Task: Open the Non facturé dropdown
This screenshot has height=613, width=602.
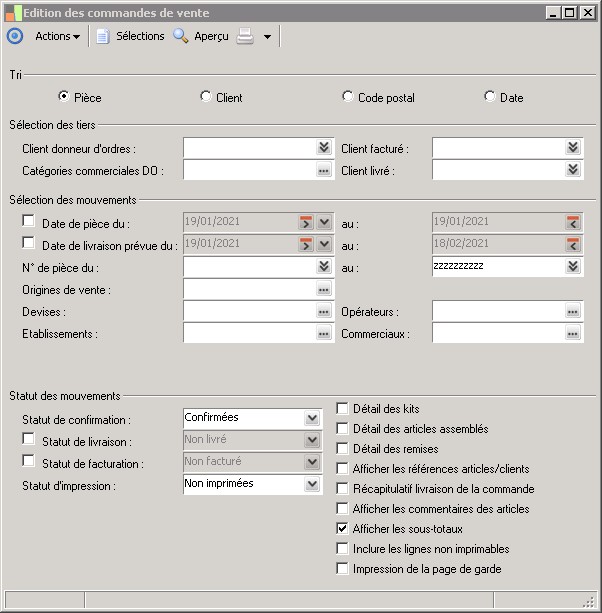Action: (312, 462)
